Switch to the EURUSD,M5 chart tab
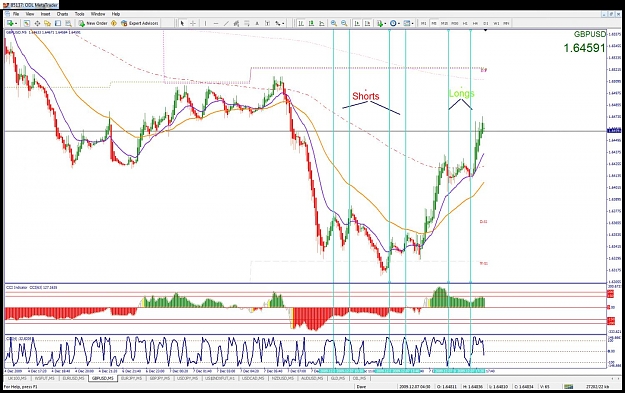Viewport: 625px width, 393px height. (x=73, y=378)
